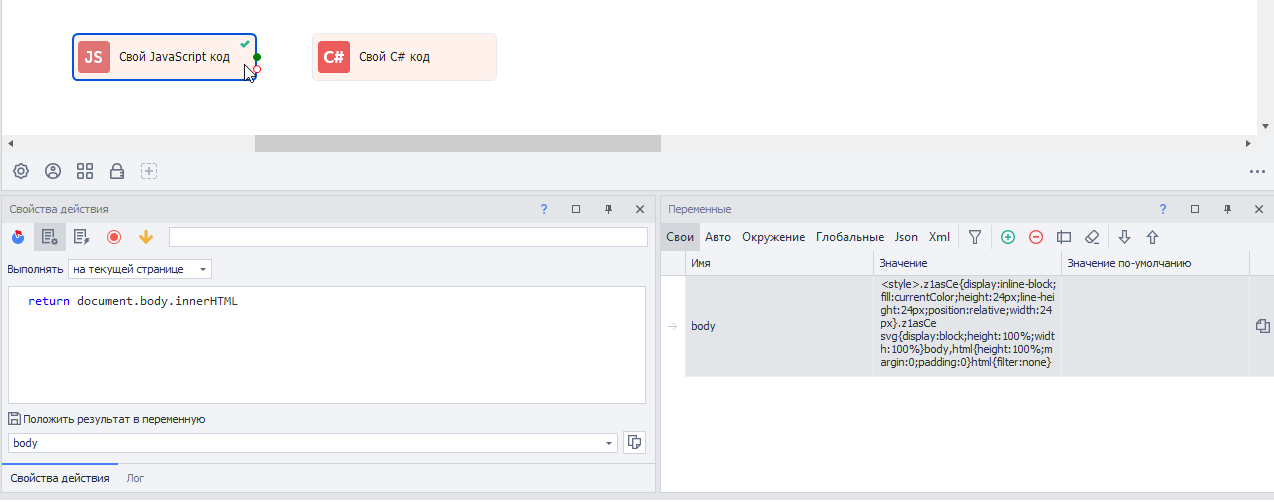The height and width of the screenshot is (502, 1274).
Task: Click the list-with-lightning icon
Action: coord(82,237)
